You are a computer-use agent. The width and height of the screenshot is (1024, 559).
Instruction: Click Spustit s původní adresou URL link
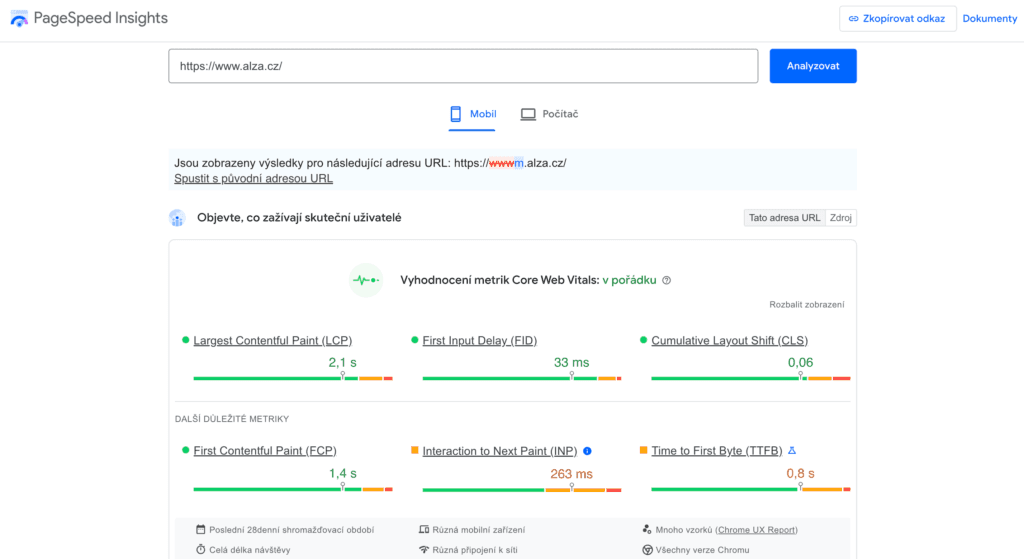point(253,178)
